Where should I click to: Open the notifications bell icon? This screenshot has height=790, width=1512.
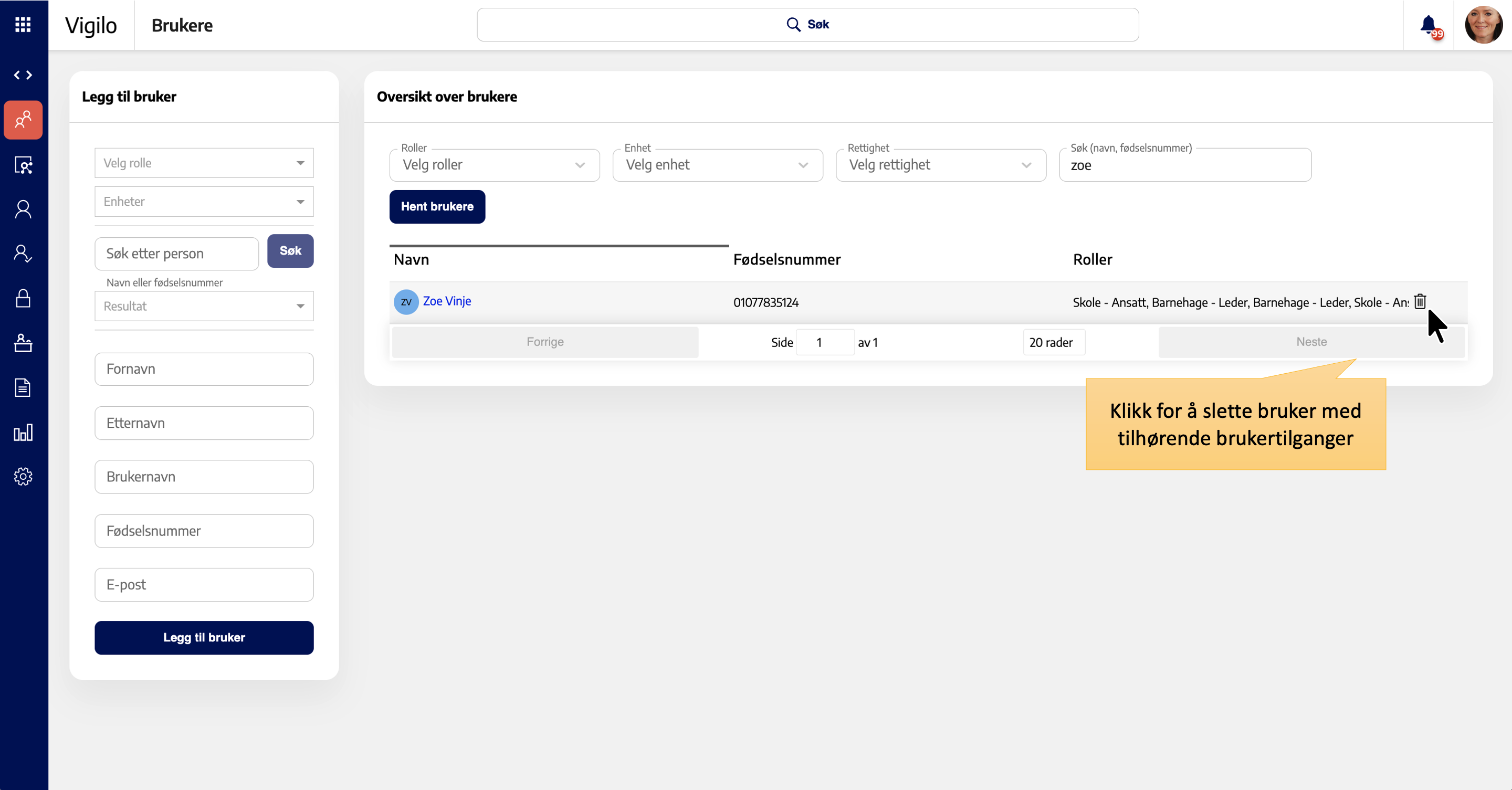(x=1428, y=25)
